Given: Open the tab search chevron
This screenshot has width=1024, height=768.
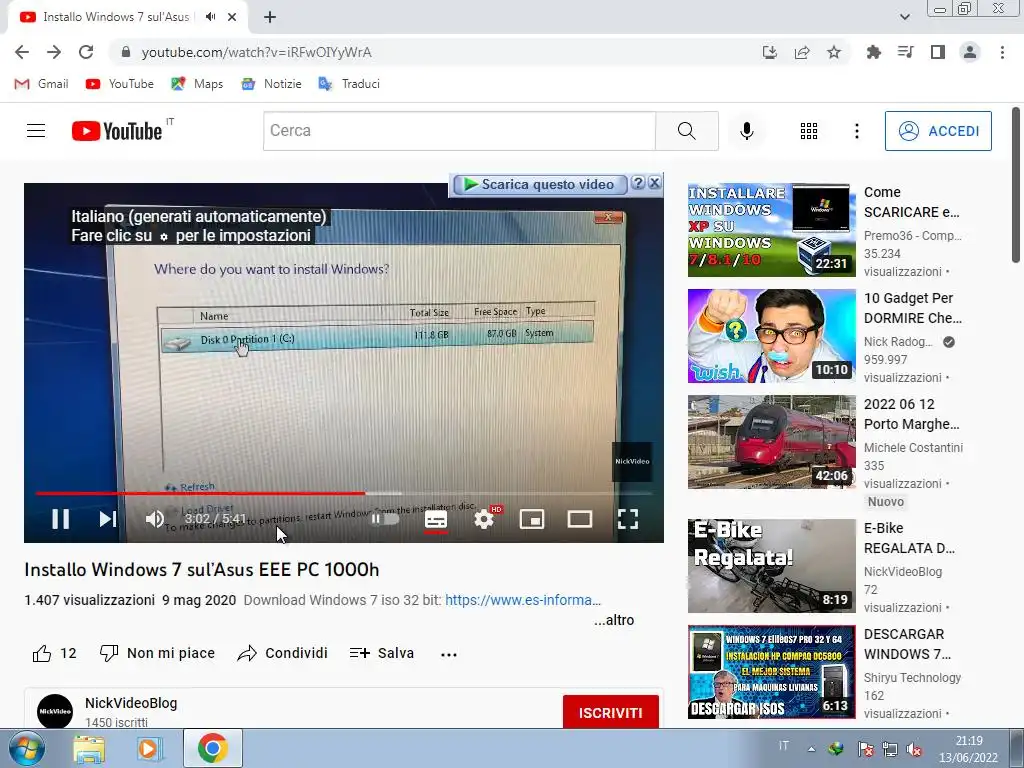Looking at the screenshot, I should pyautogui.click(x=904, y=17).
